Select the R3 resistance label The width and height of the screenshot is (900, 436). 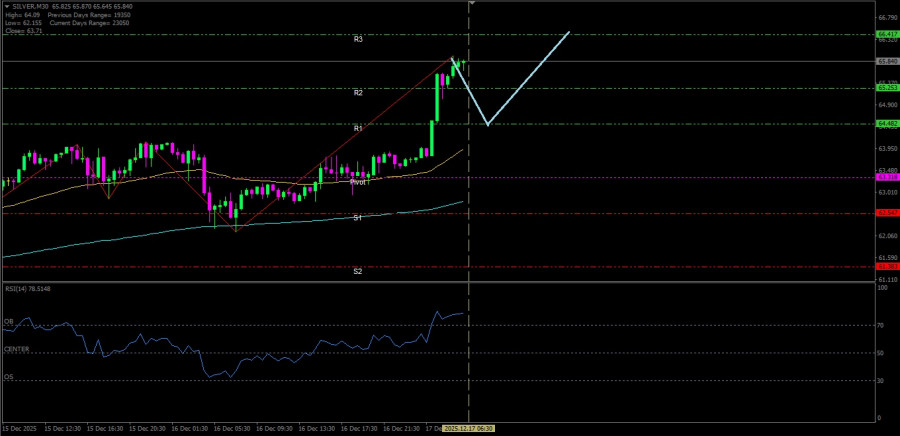click(358, 40)
